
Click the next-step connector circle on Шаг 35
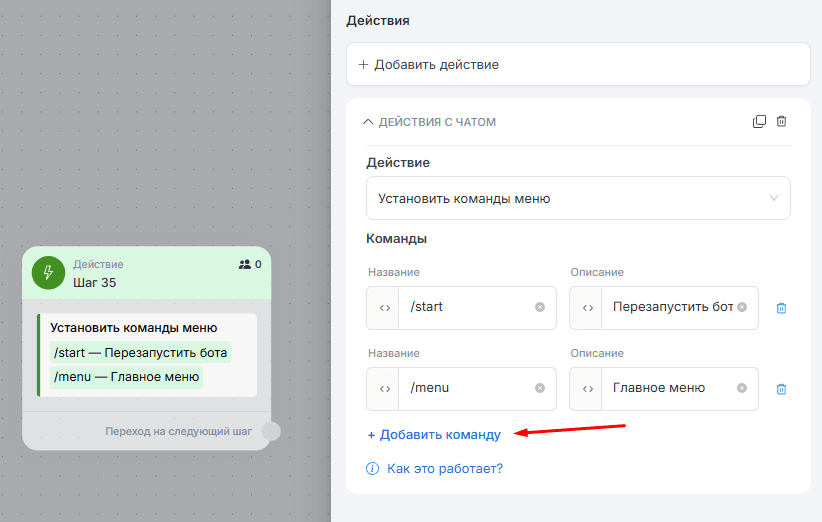click(271, 431)
